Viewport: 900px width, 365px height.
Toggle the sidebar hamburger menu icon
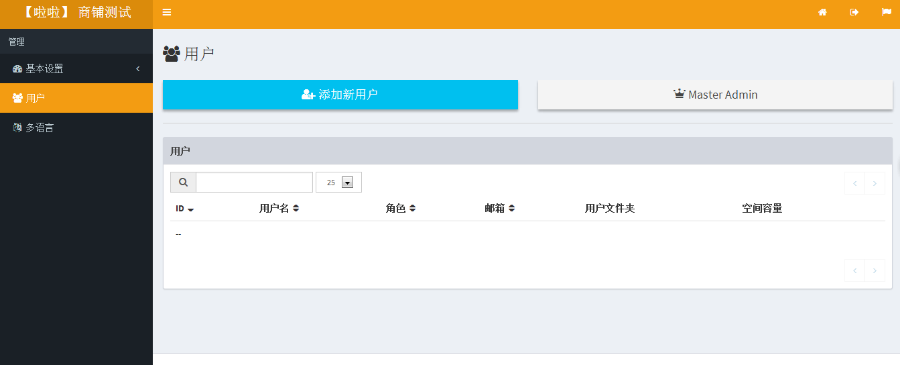[x=166, y=12]
